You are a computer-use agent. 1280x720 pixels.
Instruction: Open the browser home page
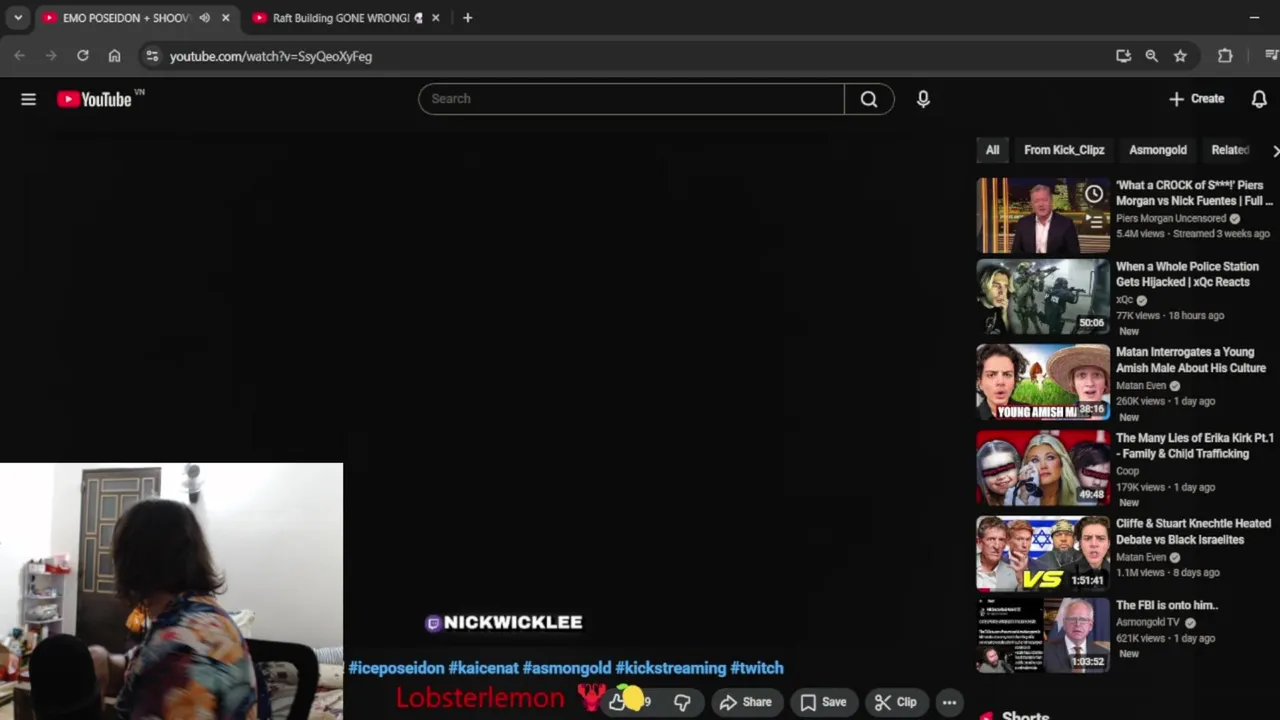point(115,56)
